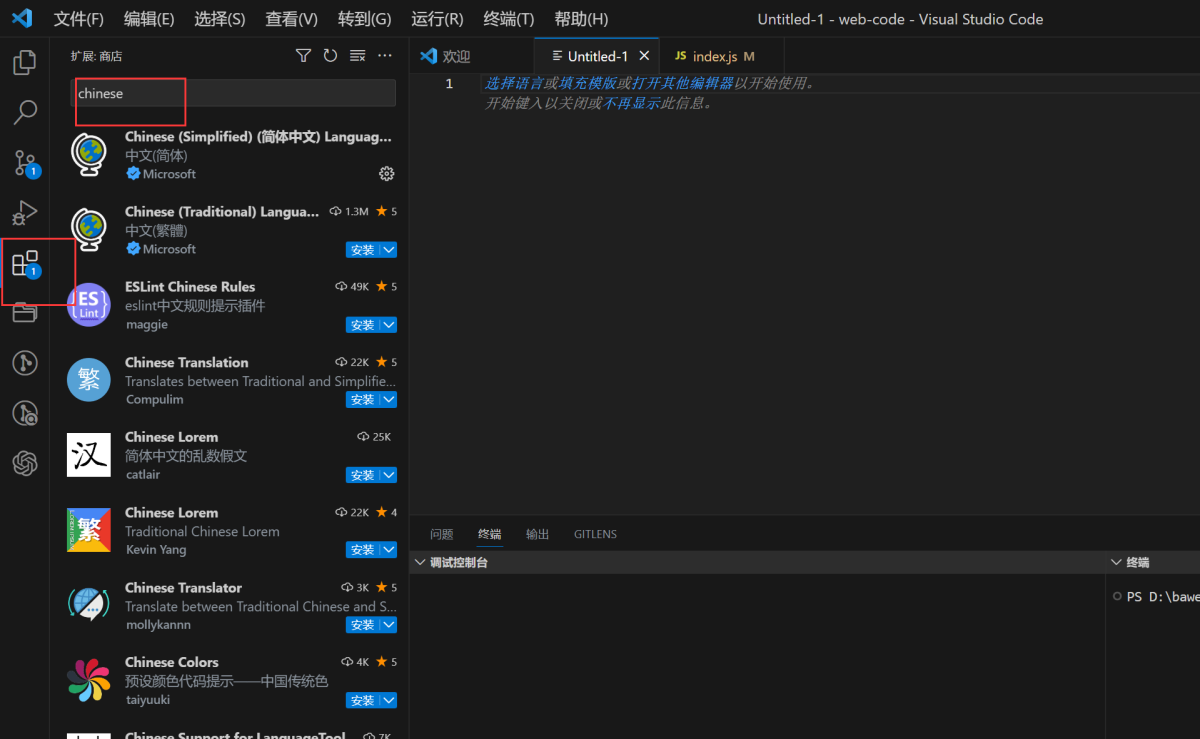Focus the extension search box containing chinese
1200x739 pixels.
click(233, 93)
